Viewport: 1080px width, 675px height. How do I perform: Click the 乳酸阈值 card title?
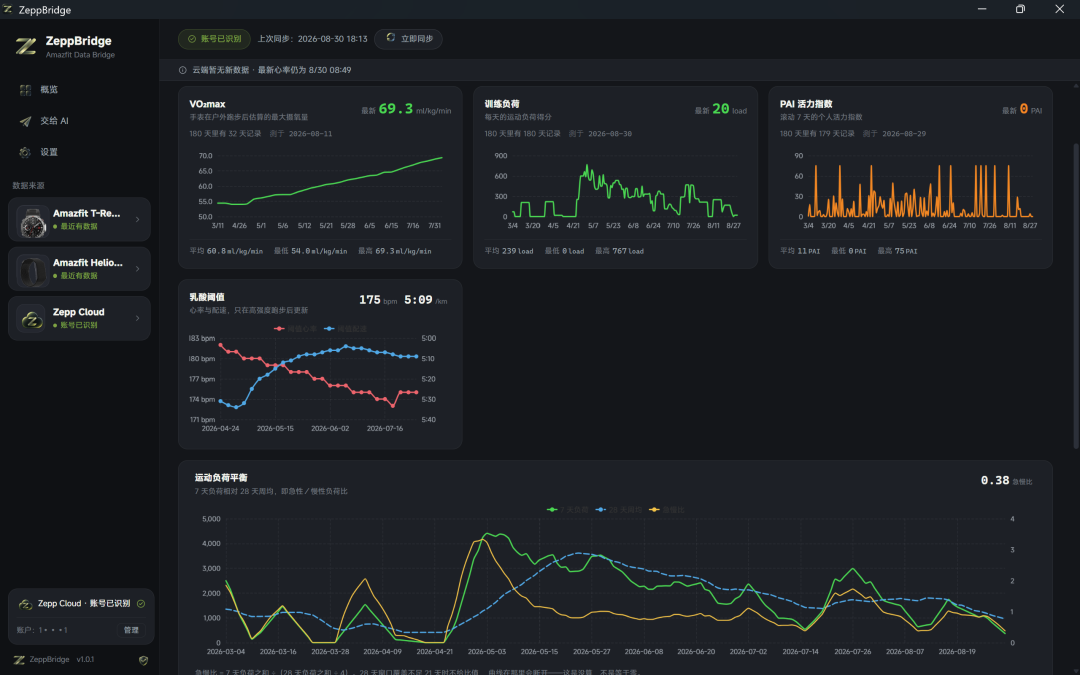point(207,297)
